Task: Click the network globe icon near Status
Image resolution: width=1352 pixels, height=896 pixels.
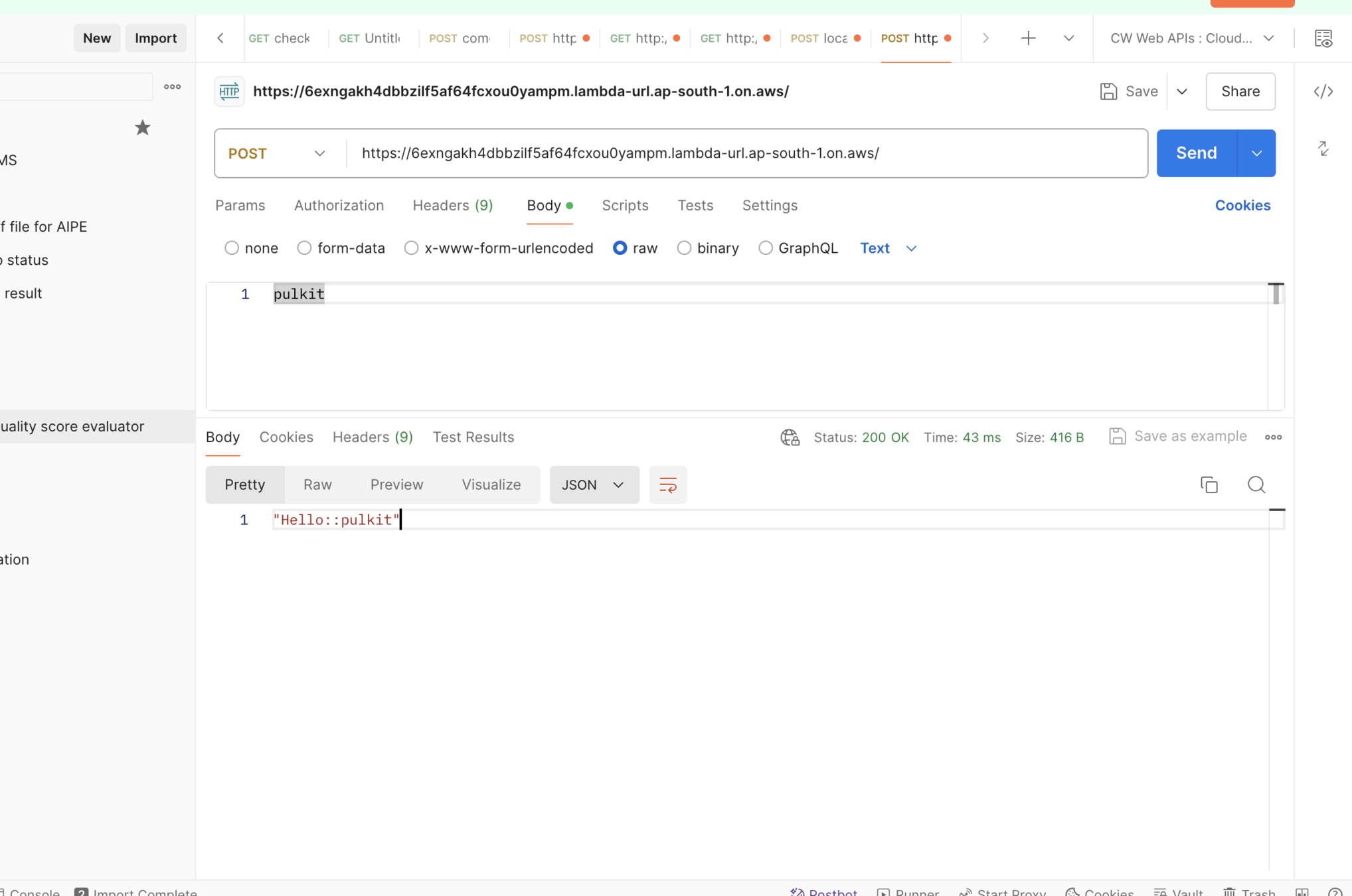Action: pyautogui.click(x=790, y=437)
